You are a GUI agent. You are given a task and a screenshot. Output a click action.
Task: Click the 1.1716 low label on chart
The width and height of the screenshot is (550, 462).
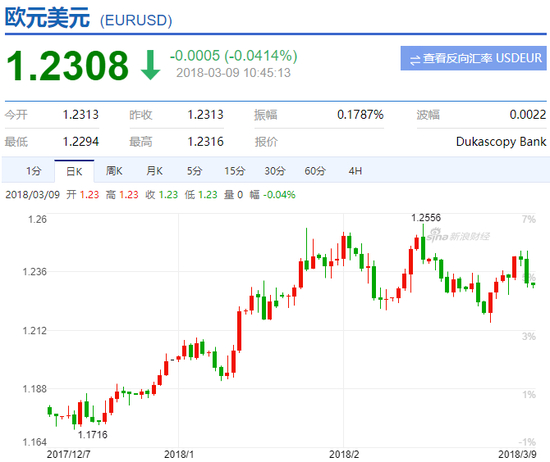tap(93, 435)
